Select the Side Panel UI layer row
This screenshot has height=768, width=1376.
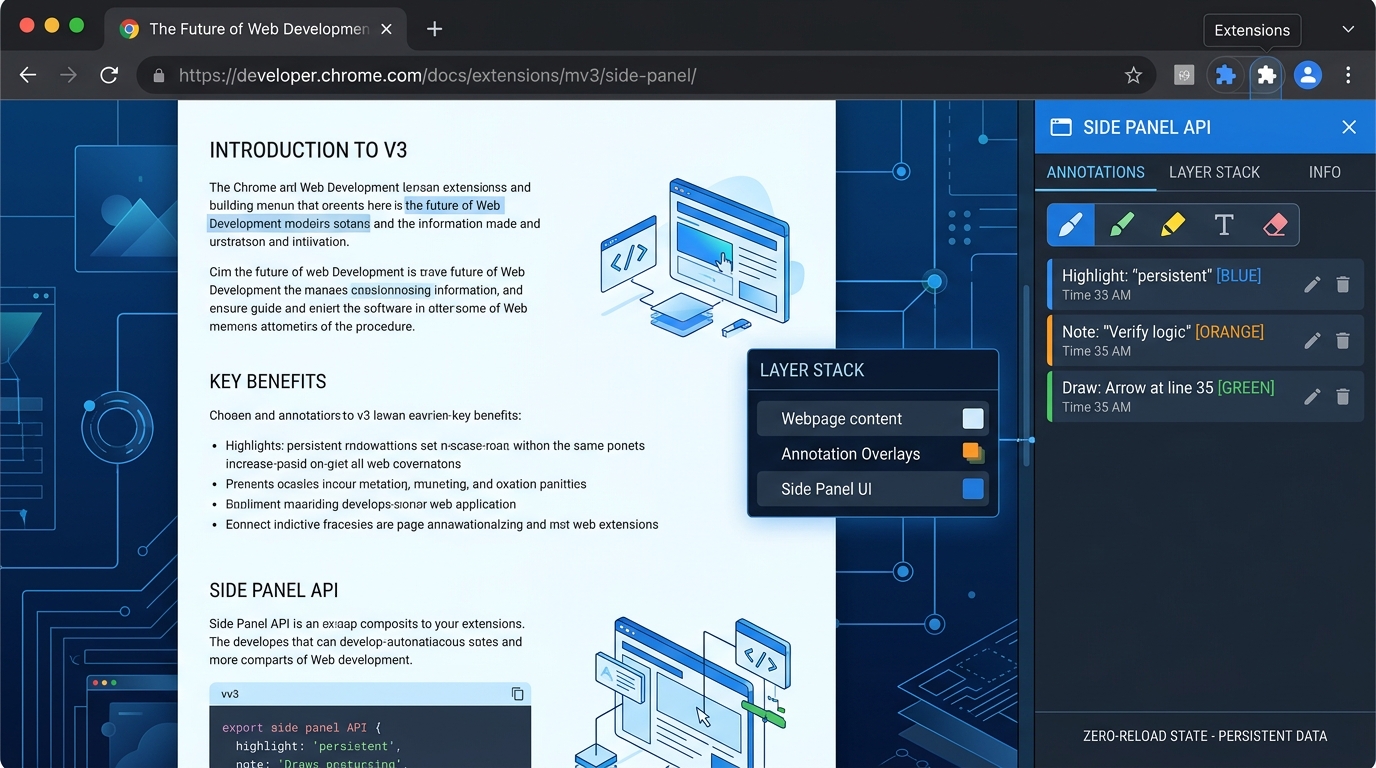tap(872, 489)
